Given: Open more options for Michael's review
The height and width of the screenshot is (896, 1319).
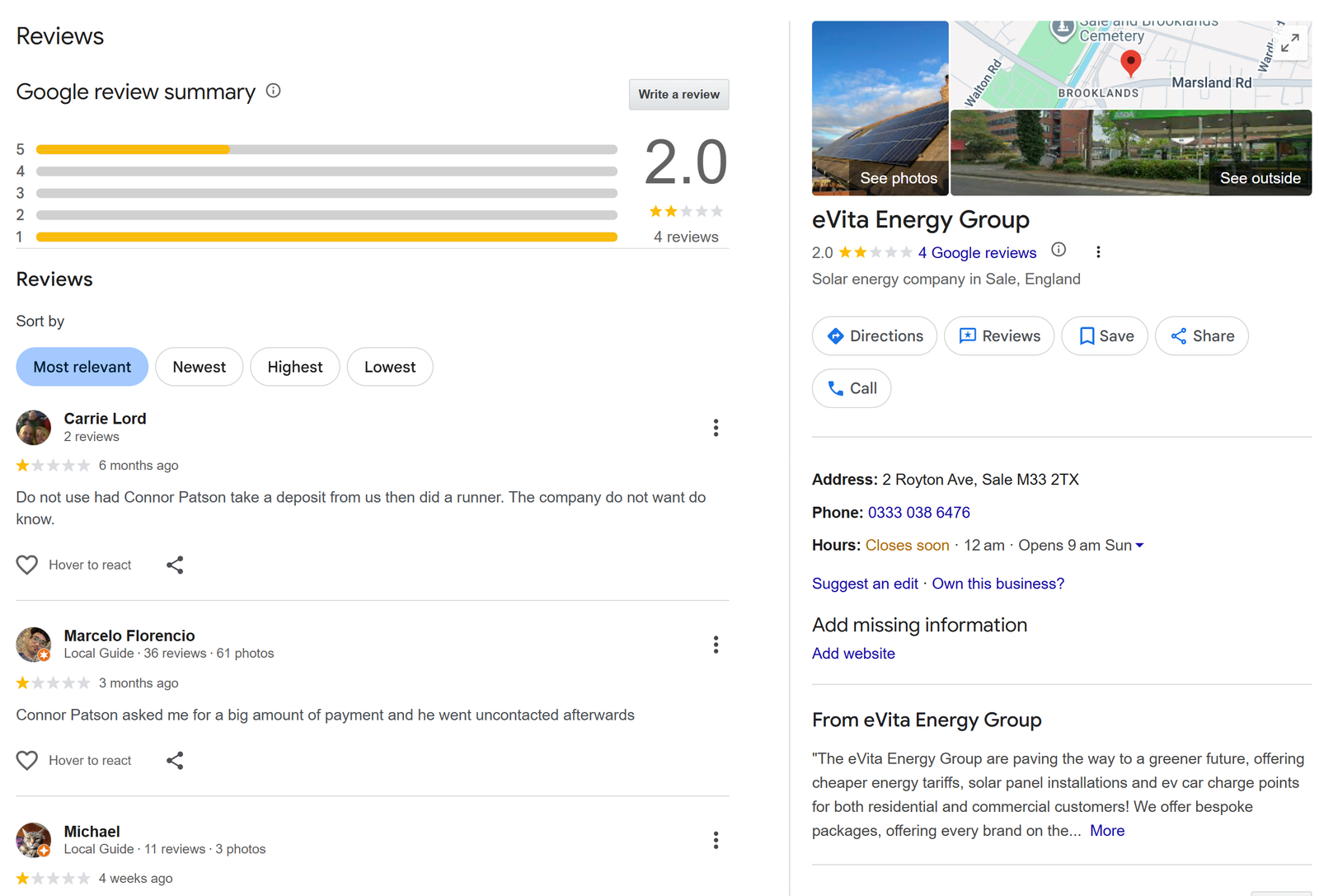Looking at the screenshot, I should pos(716,840).
